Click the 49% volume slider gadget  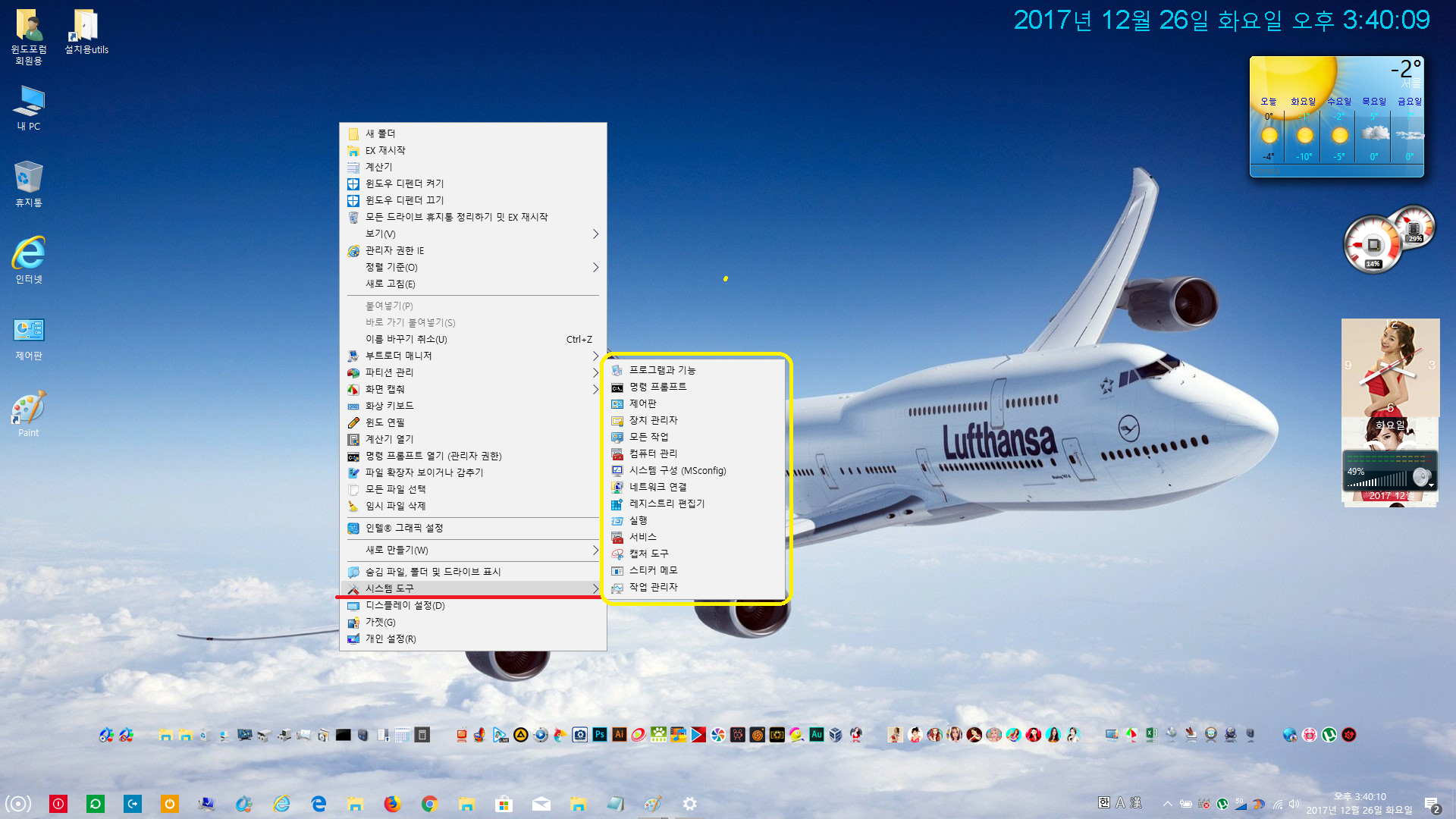coord(1389,471)
